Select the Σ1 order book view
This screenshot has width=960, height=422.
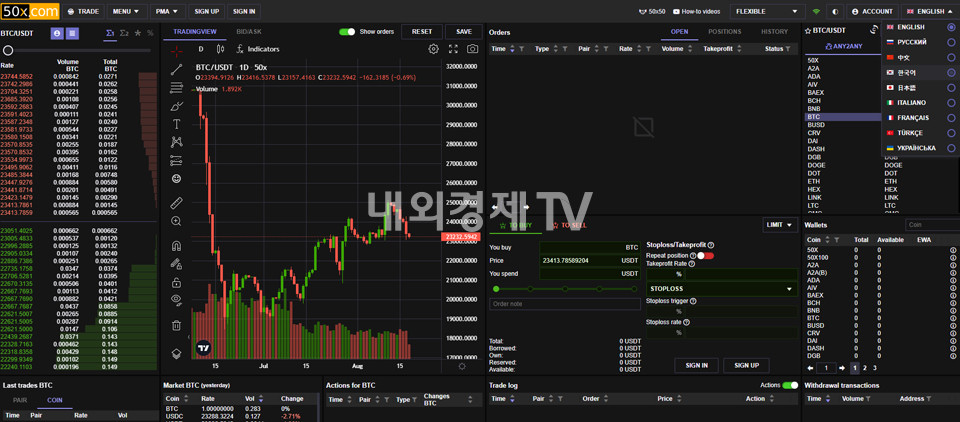point(110,33)
